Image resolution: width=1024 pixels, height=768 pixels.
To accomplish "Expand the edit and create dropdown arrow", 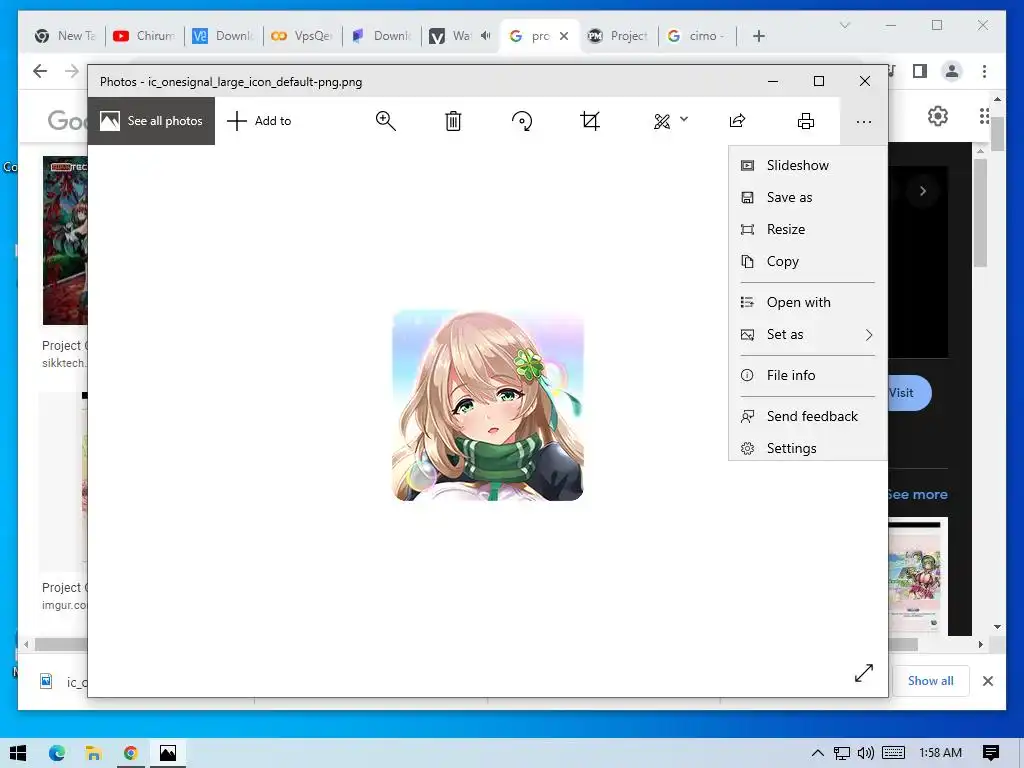I will coord(684,119).
